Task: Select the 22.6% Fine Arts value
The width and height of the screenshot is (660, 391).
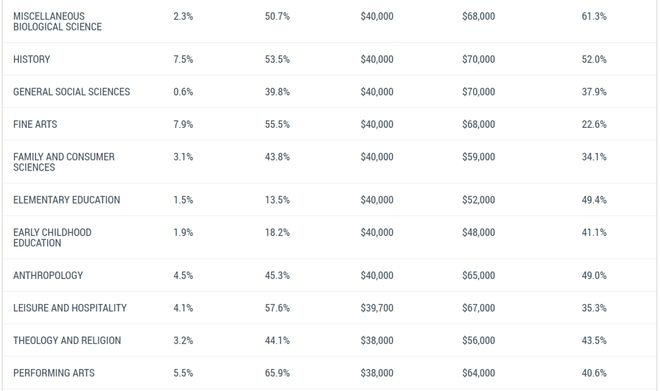Action: point(594,124)
